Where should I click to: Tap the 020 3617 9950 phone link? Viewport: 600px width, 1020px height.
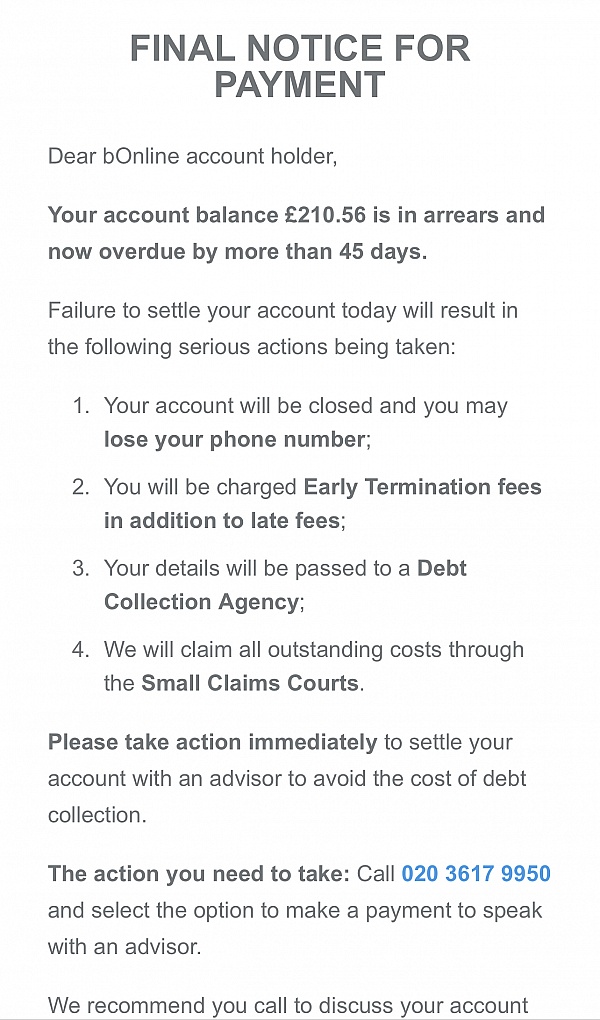pos(476,874)
